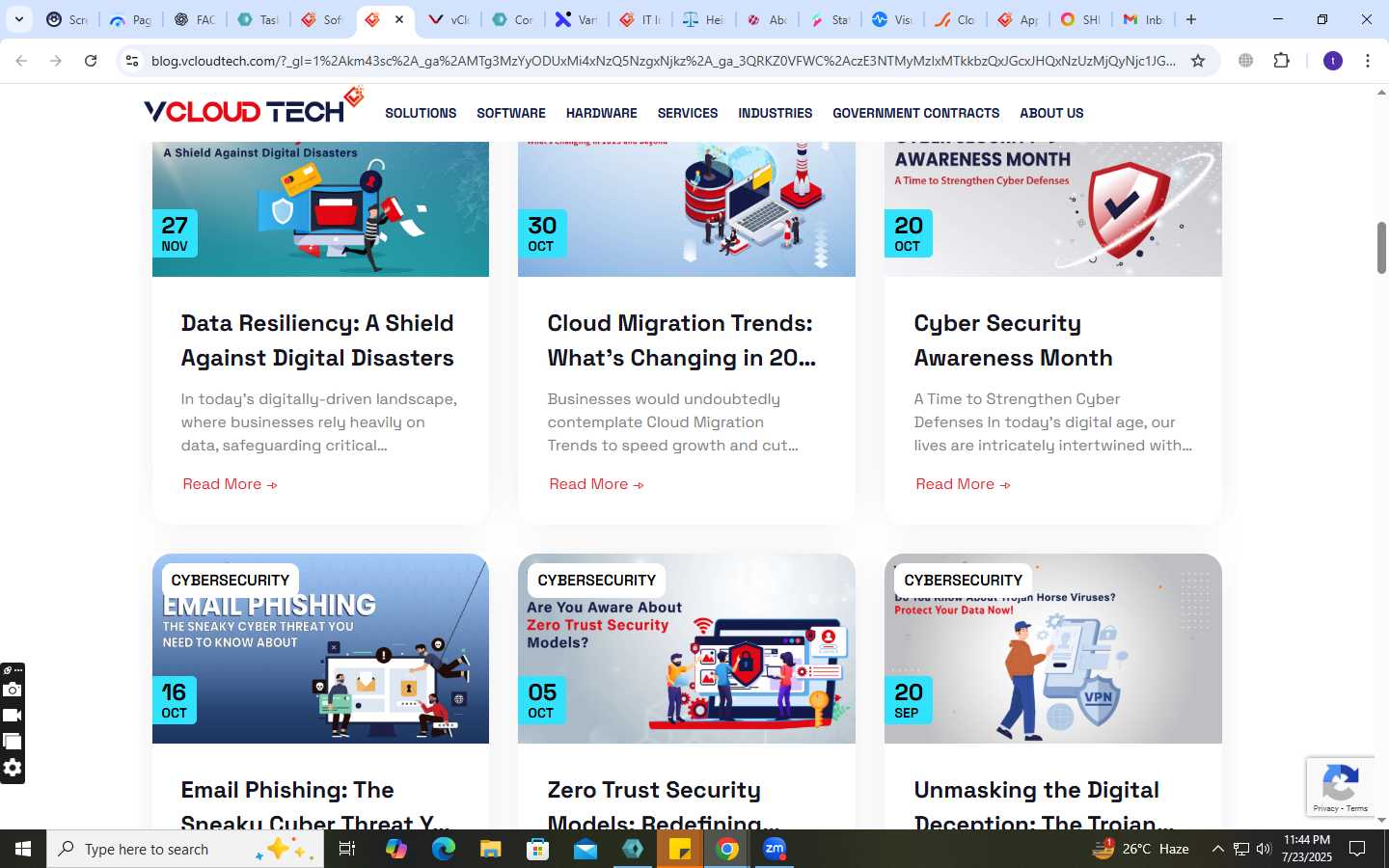Open Email Phishing article title
This screenshot has height=868, width=1389.
click(315, 806)
